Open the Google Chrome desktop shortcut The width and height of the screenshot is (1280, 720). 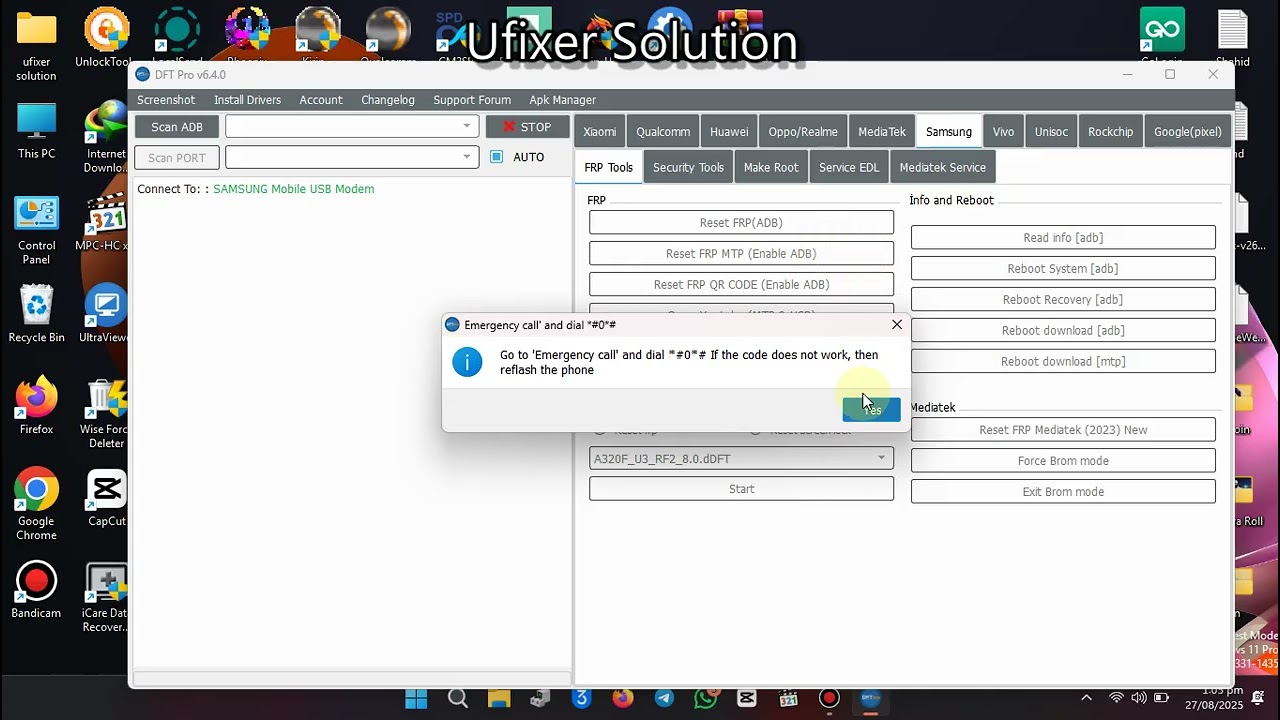coord(36,505)
